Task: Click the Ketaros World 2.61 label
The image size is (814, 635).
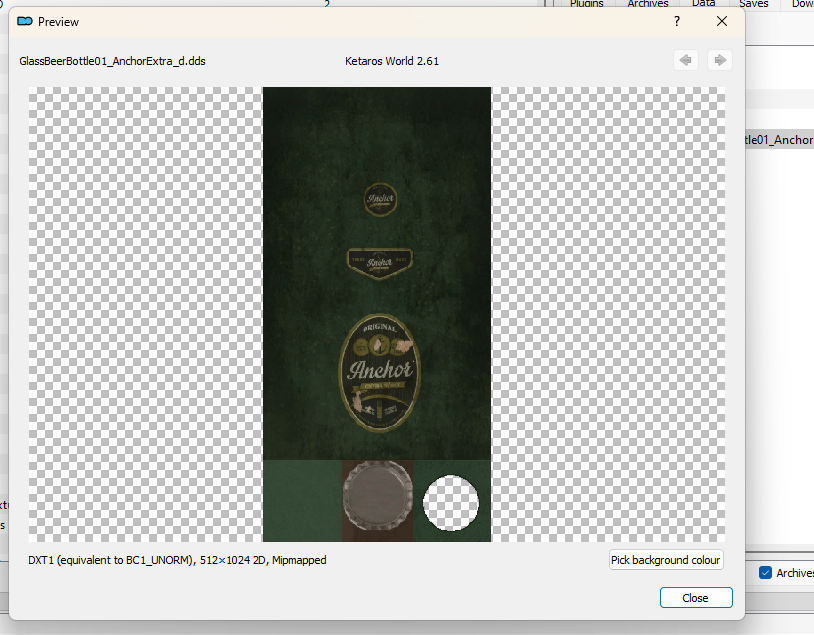Action: 392,61
